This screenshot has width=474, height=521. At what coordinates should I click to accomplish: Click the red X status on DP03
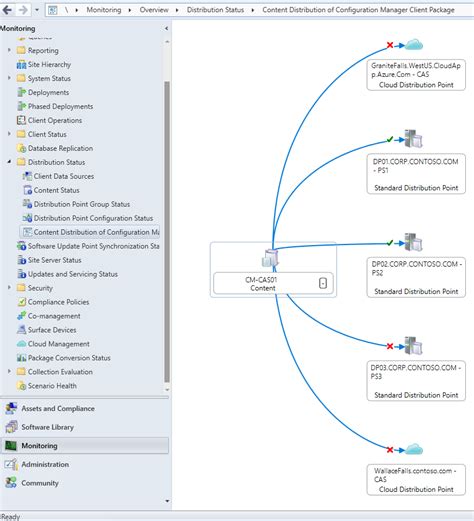pos(390,346)
